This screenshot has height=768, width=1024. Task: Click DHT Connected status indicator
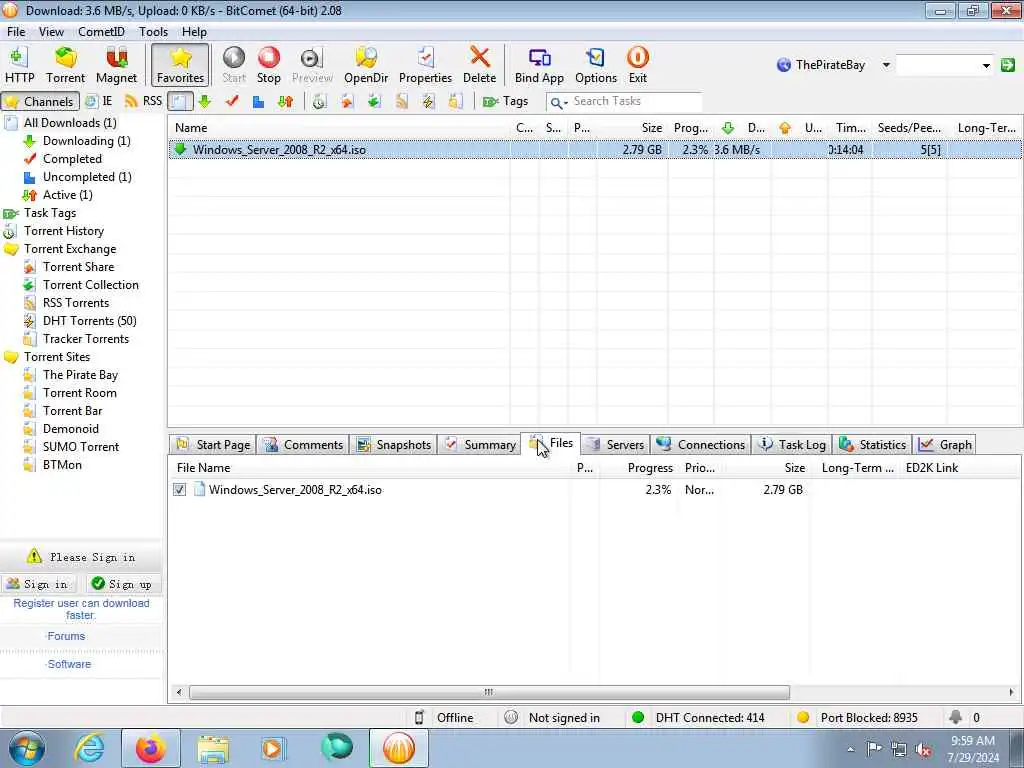(x=699, y=718)
